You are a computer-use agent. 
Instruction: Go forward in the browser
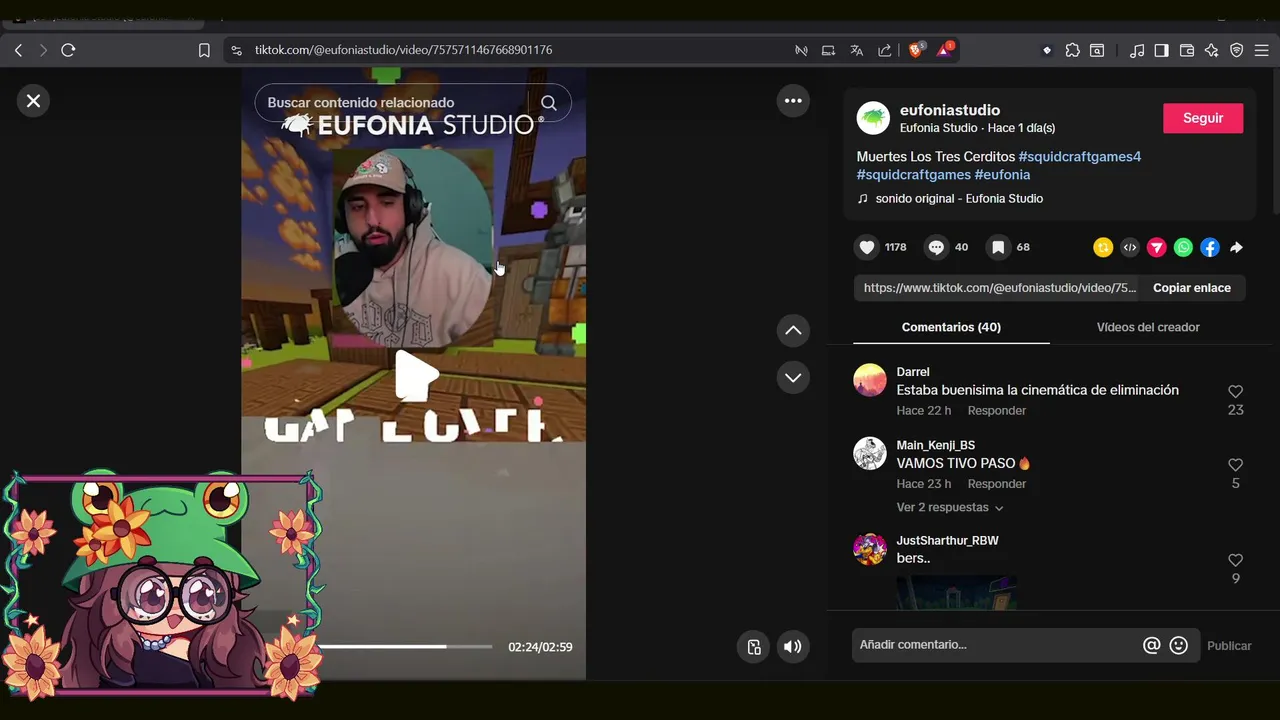click(43, 50)
